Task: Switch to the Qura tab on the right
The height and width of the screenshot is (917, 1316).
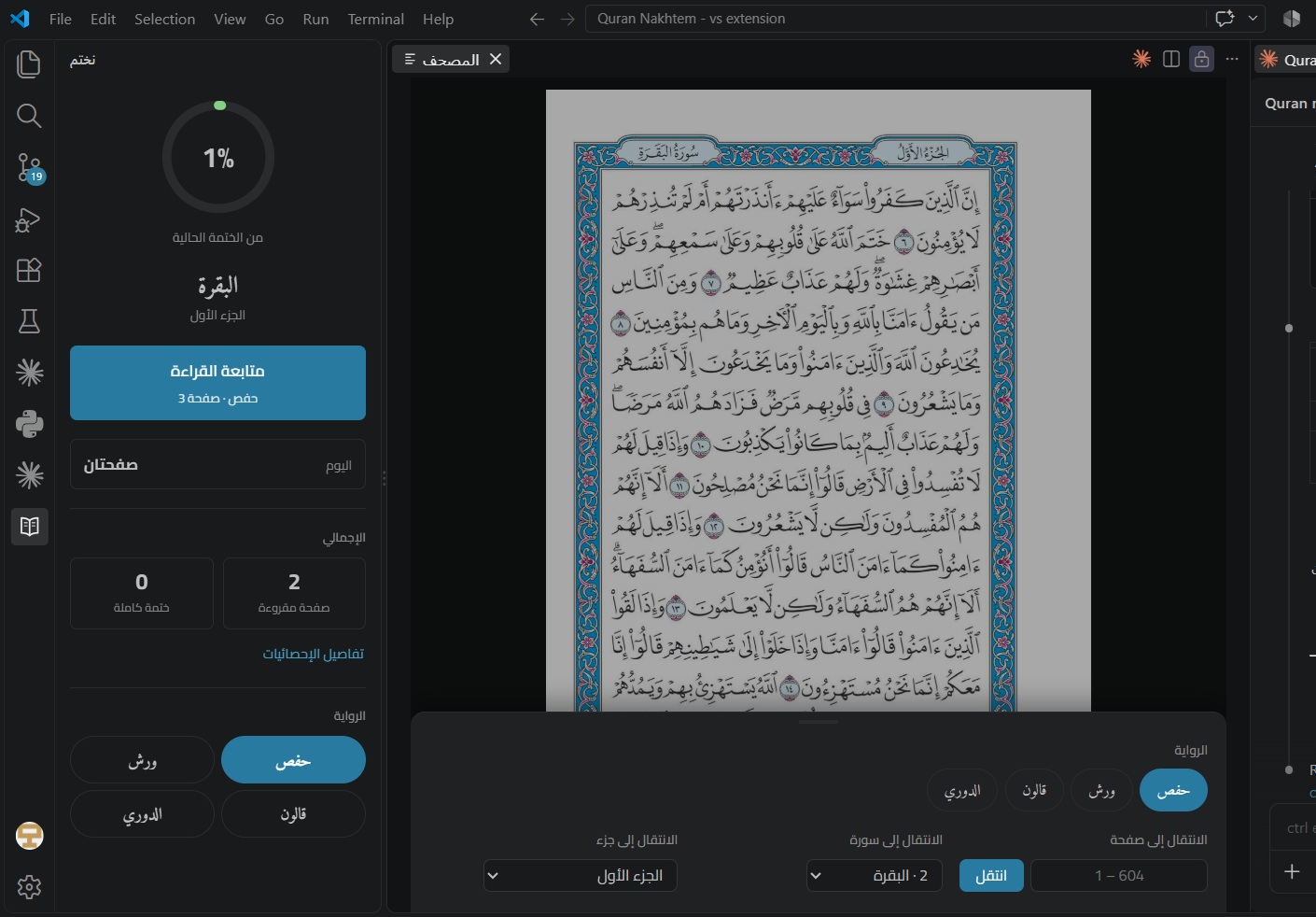Action: click(1288, 59)
